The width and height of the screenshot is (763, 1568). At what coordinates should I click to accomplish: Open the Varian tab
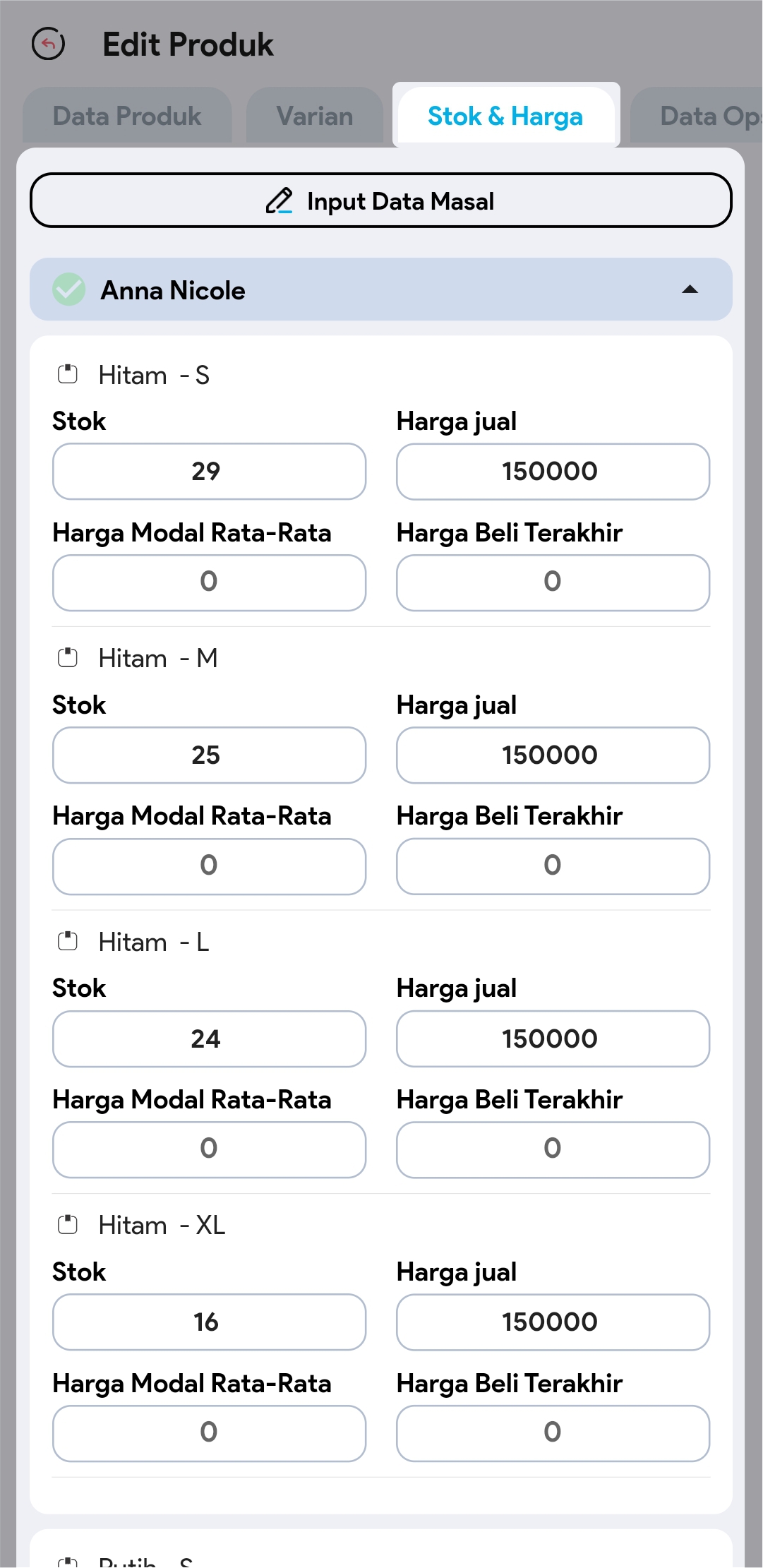pos(315,116)
